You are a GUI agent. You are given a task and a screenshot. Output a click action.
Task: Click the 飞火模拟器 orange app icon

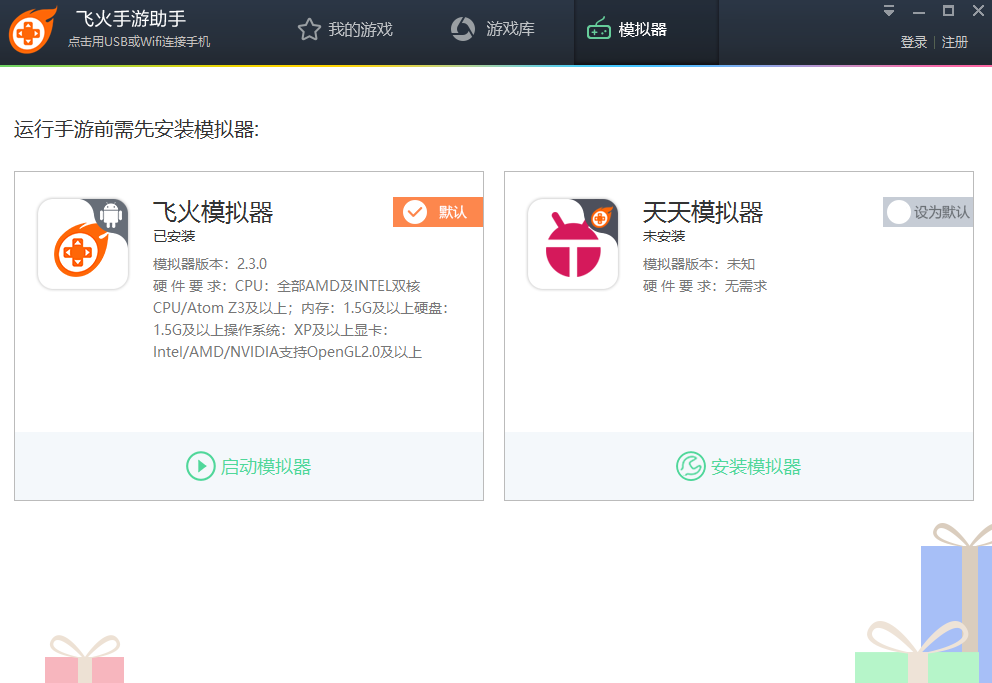[83, 243]
